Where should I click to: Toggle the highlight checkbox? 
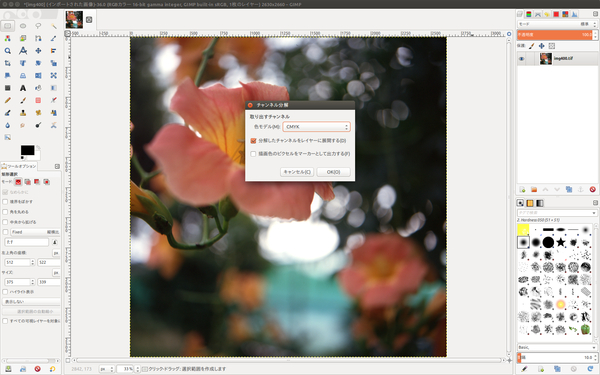click(5, 292)
